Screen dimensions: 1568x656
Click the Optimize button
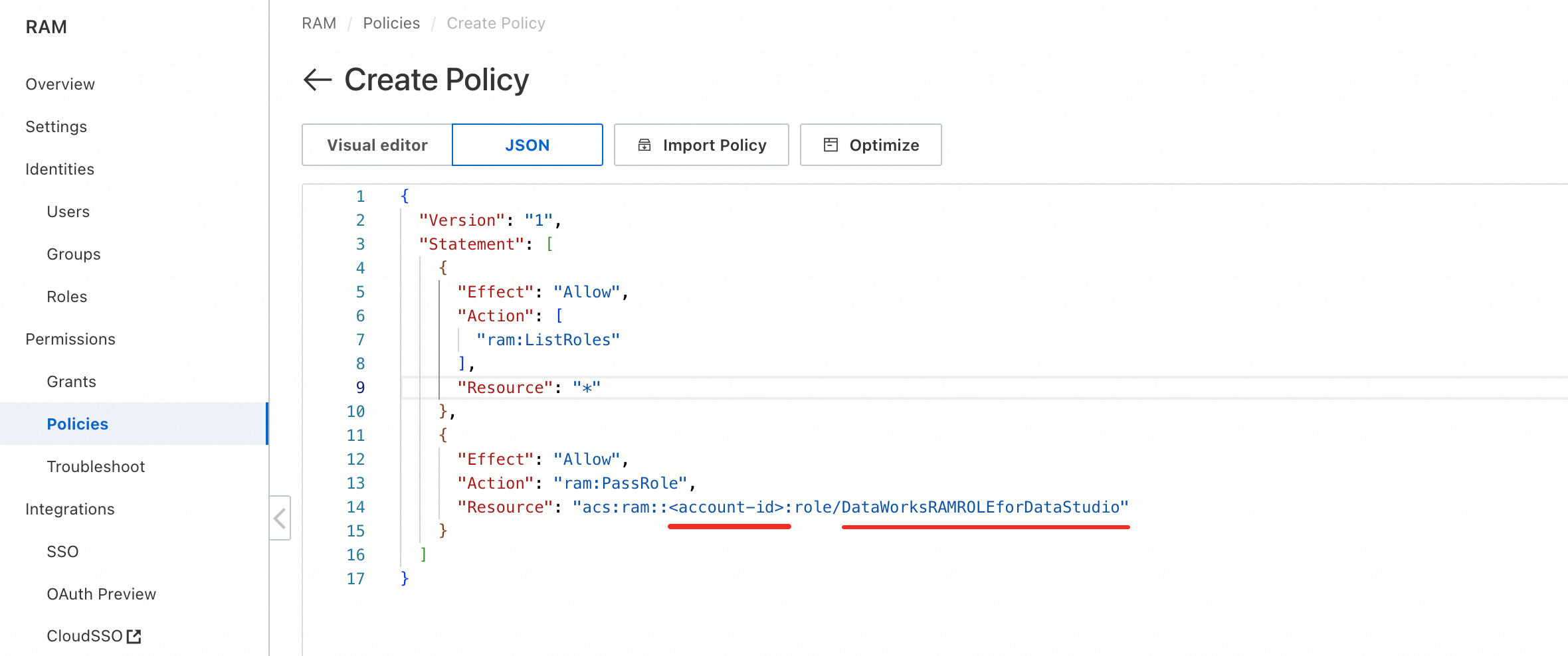coord(871,145)
